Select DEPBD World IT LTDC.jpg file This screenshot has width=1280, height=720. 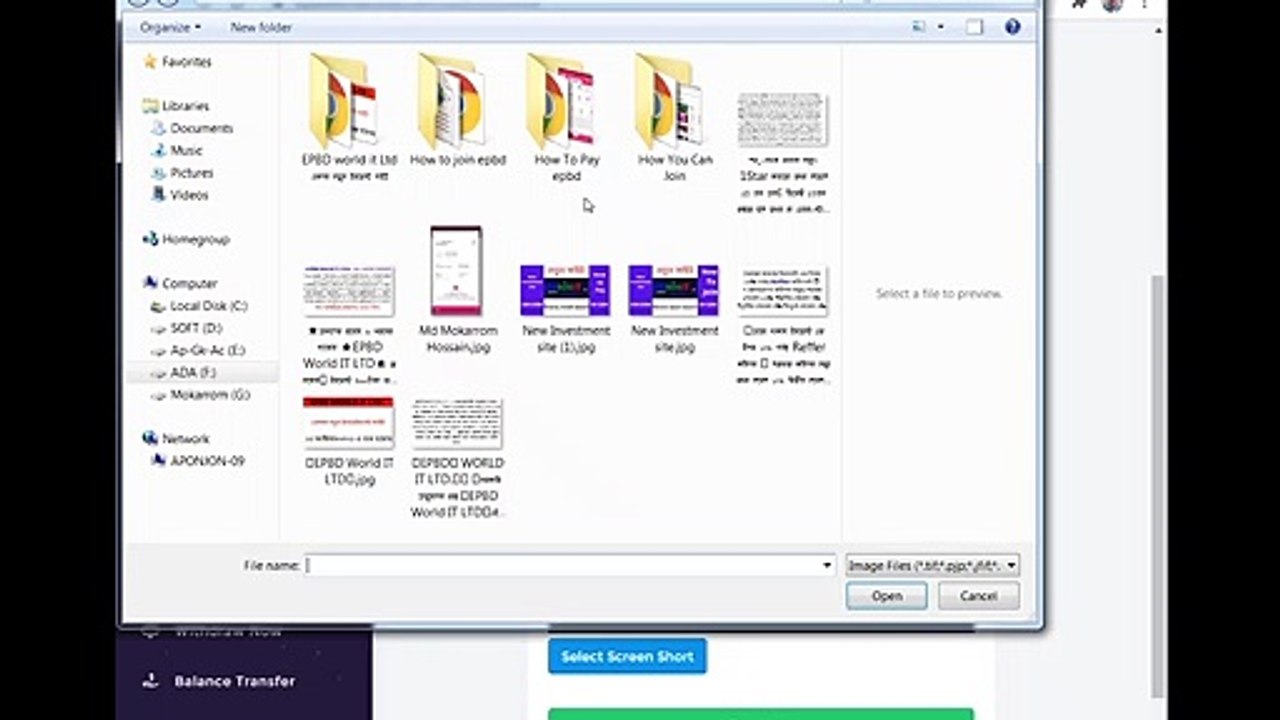[x=349, y=442]
